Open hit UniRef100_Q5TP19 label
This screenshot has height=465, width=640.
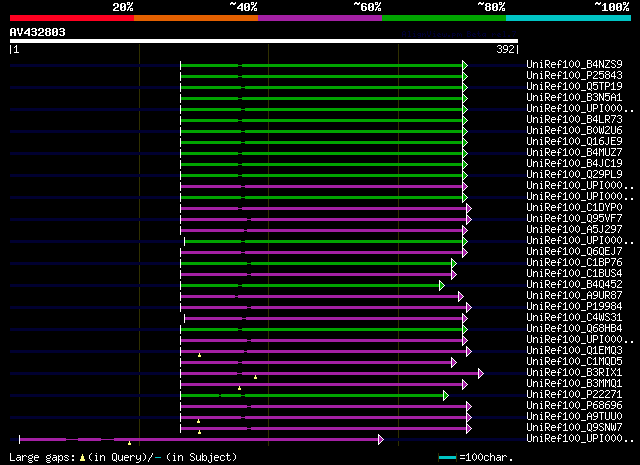click(x=574, y=86)
